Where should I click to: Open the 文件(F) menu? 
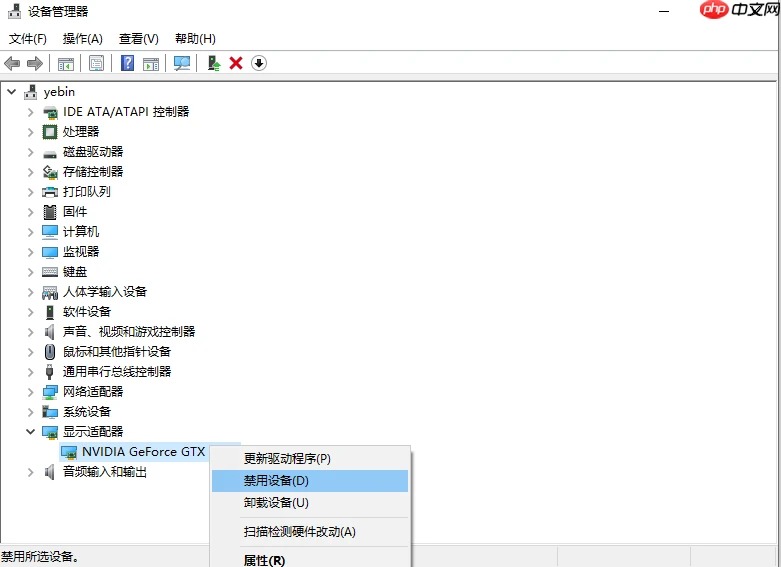coord(28,39)
